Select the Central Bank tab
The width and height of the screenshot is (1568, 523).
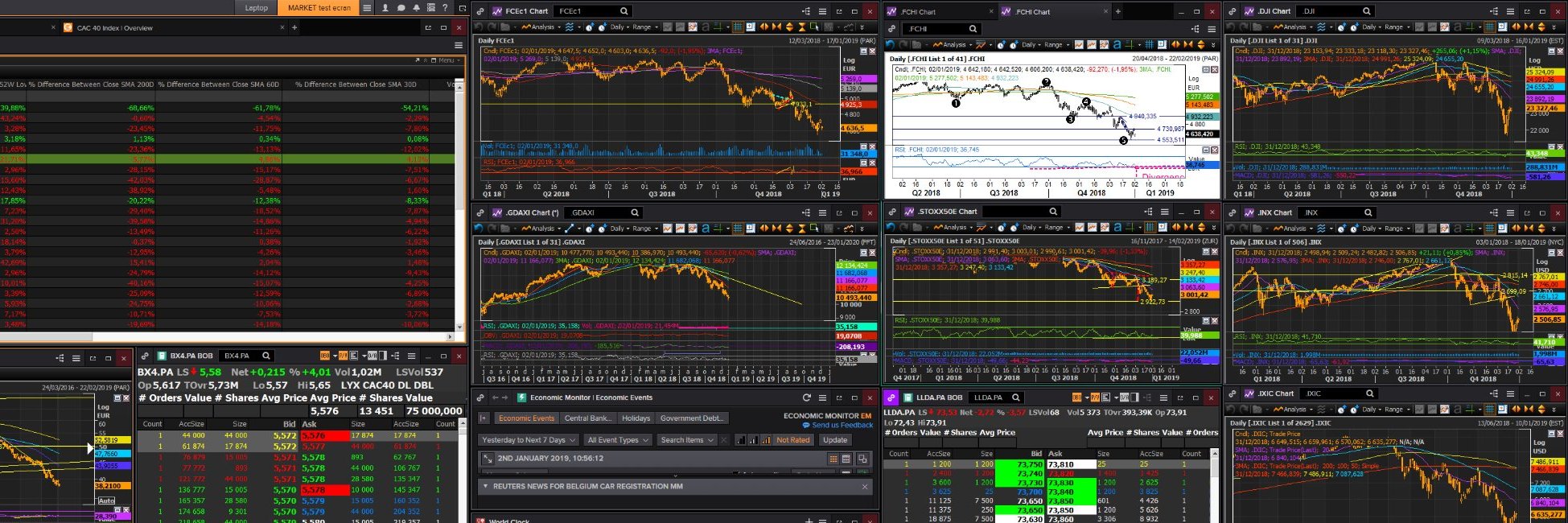click(x=588, y=418)
